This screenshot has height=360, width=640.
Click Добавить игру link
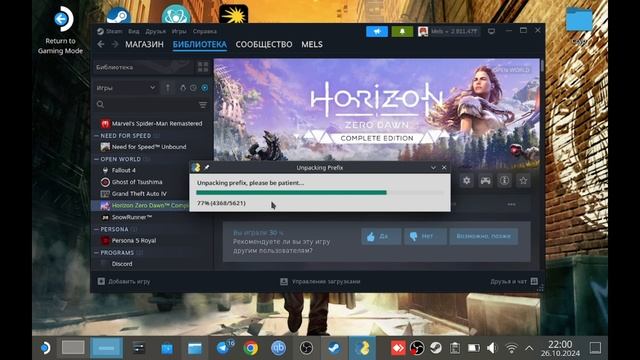(124, 281)
